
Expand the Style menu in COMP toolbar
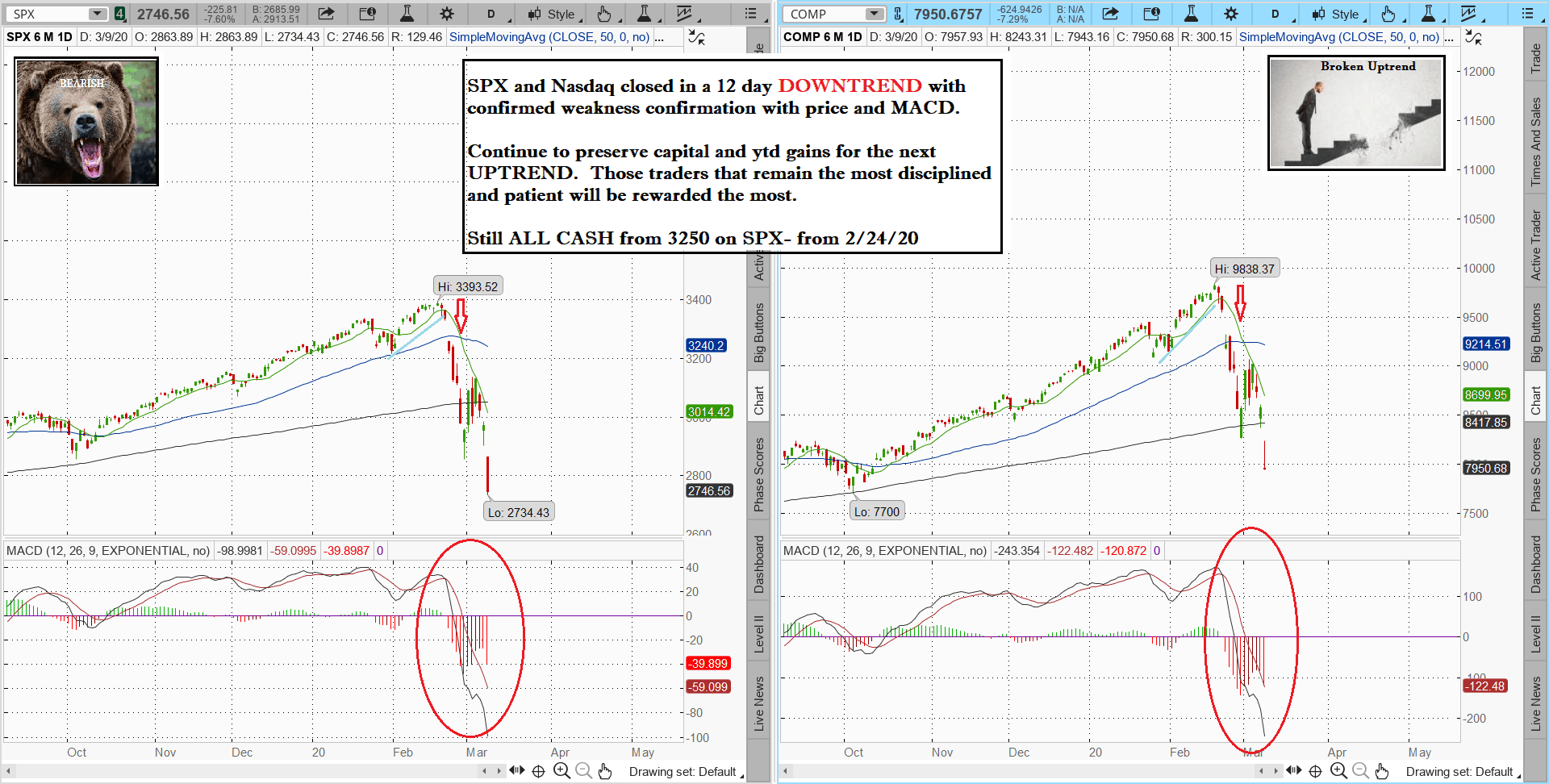click(x=1338, y=14)
